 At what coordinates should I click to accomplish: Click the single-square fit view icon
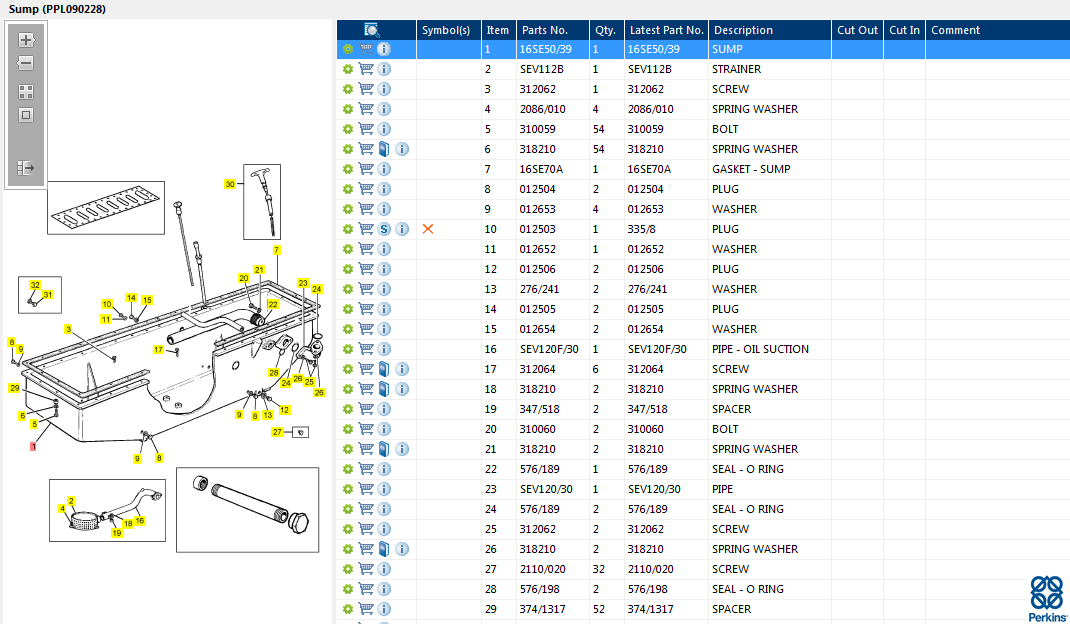(x=26, y=114)
